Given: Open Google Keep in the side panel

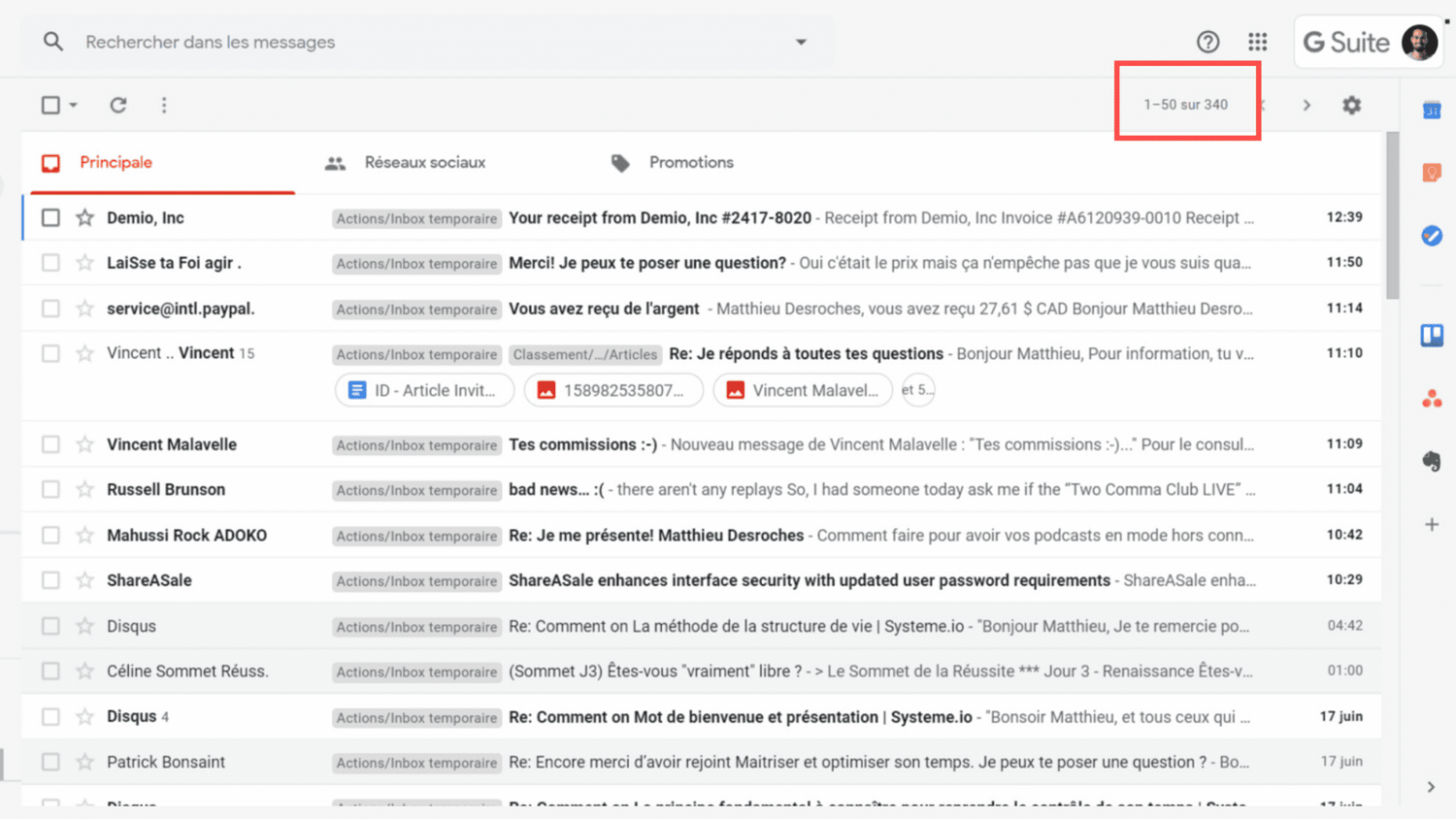Looking at the screenshot, I should point(1432,173).
